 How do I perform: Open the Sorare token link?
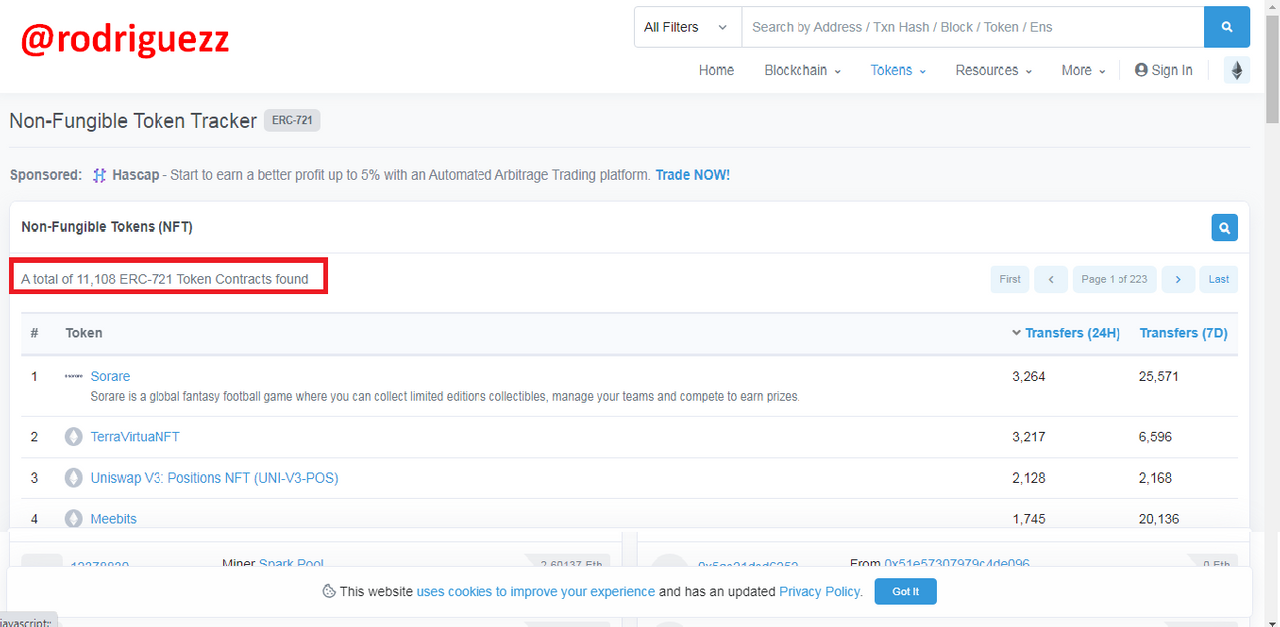coord(110,376)
